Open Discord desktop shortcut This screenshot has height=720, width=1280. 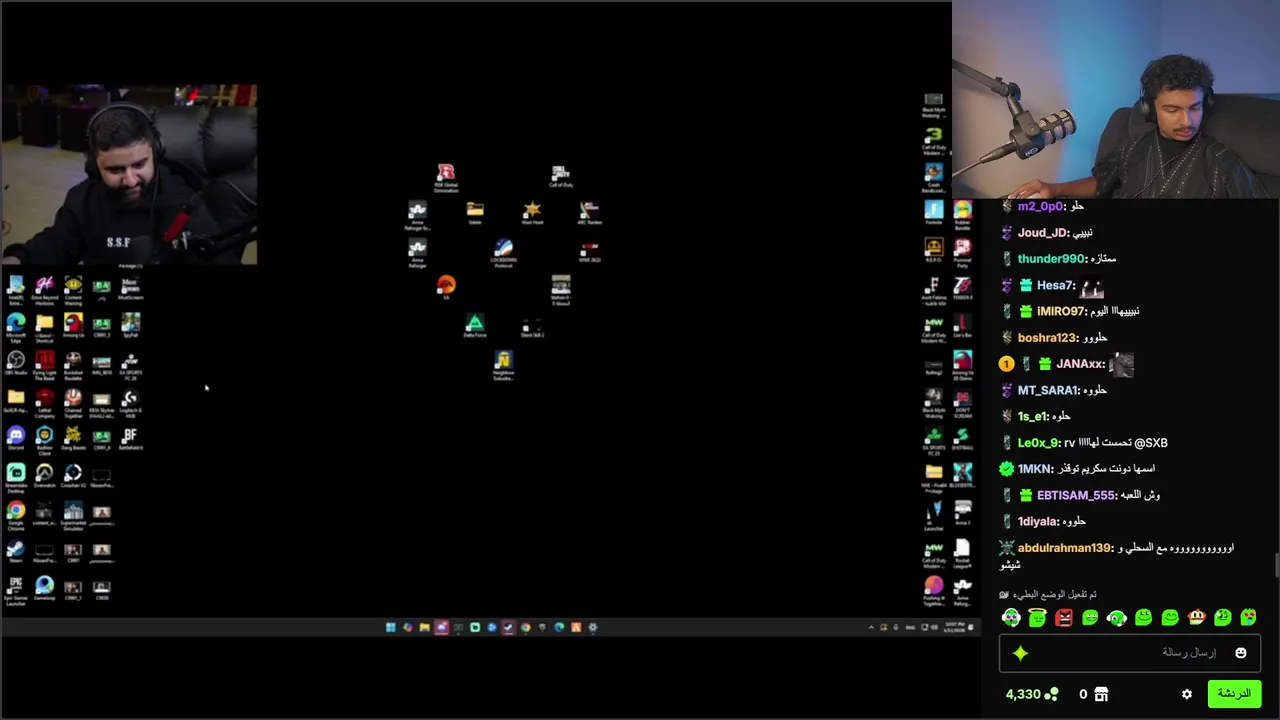click(16, 440)
